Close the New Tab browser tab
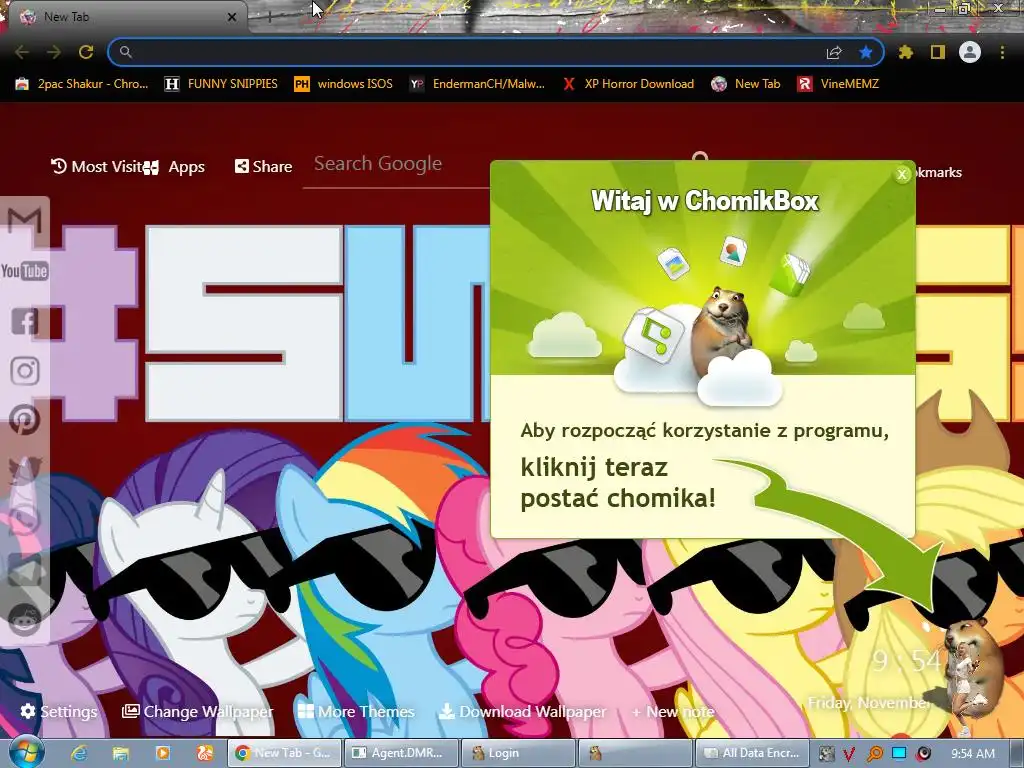The height and width of the screenshot is (768, 1024). coord(232,18)
